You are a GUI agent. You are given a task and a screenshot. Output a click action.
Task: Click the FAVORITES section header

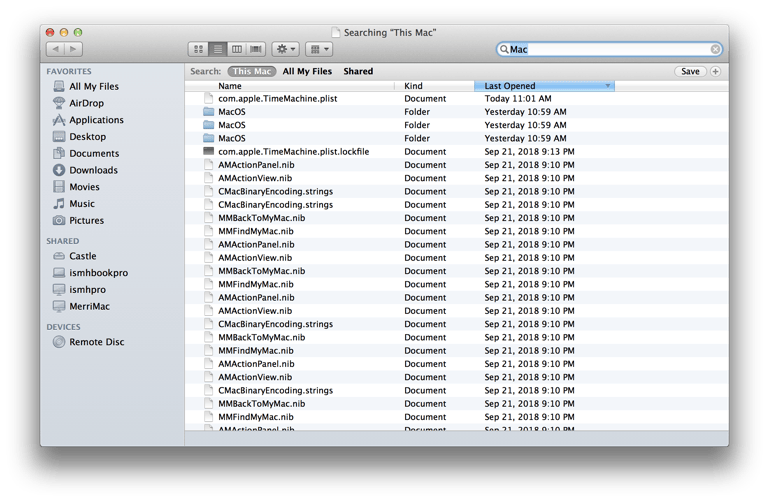(69, 72)
